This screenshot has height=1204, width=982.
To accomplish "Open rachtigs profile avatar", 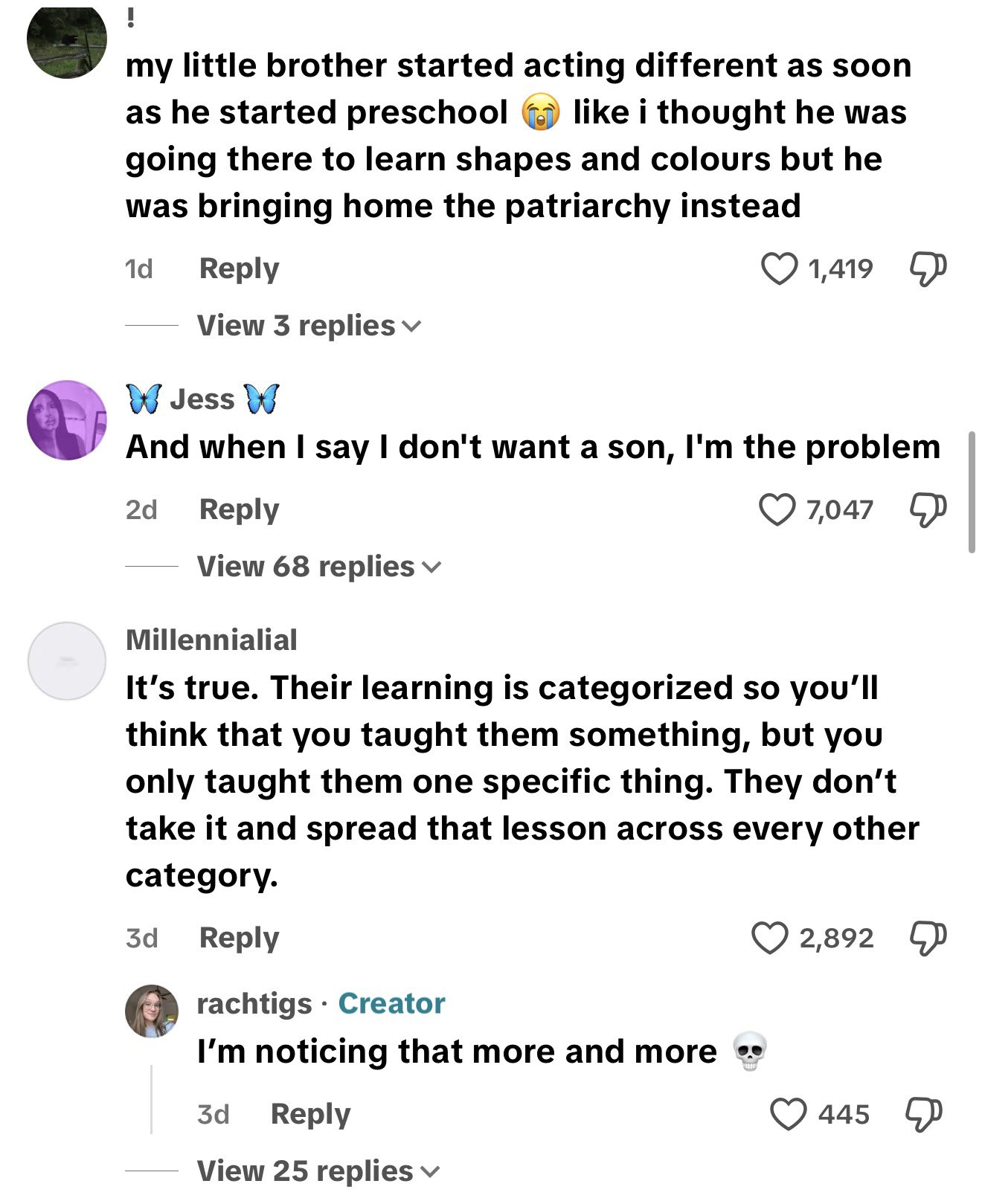I will (152, 1011).
